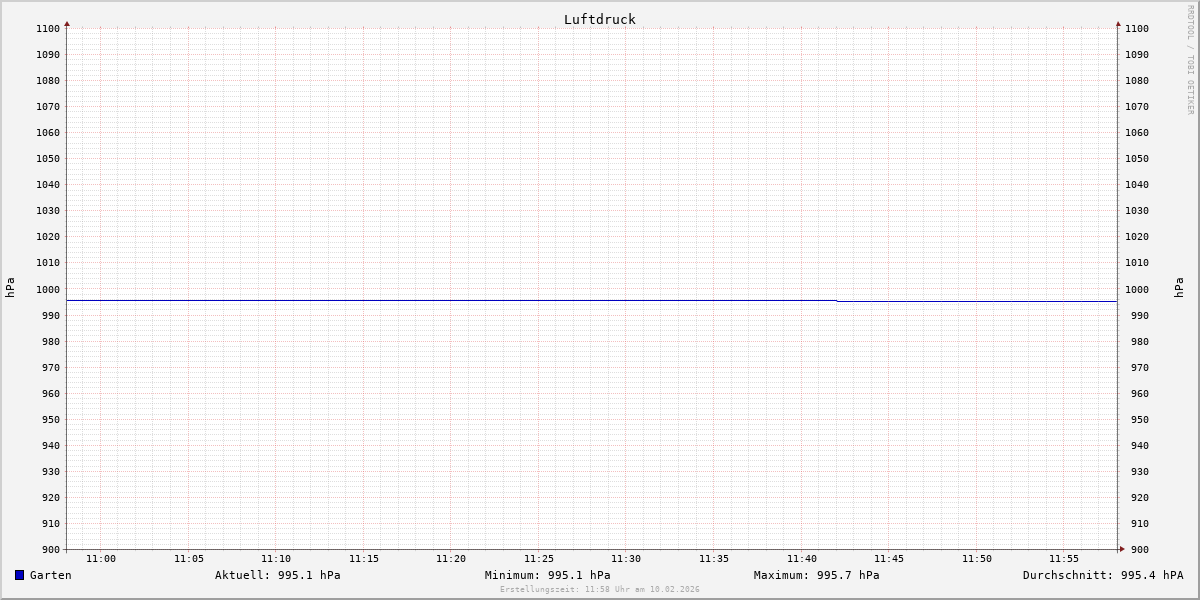This screenshot has width=1200, height=600.
Task: Click the 11:00 time axis label
Action: pos(101,559)
